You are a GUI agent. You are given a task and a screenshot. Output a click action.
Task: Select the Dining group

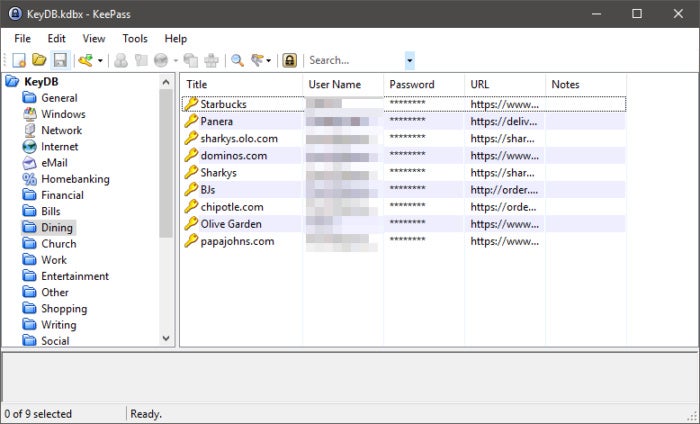tap(57, 228)
